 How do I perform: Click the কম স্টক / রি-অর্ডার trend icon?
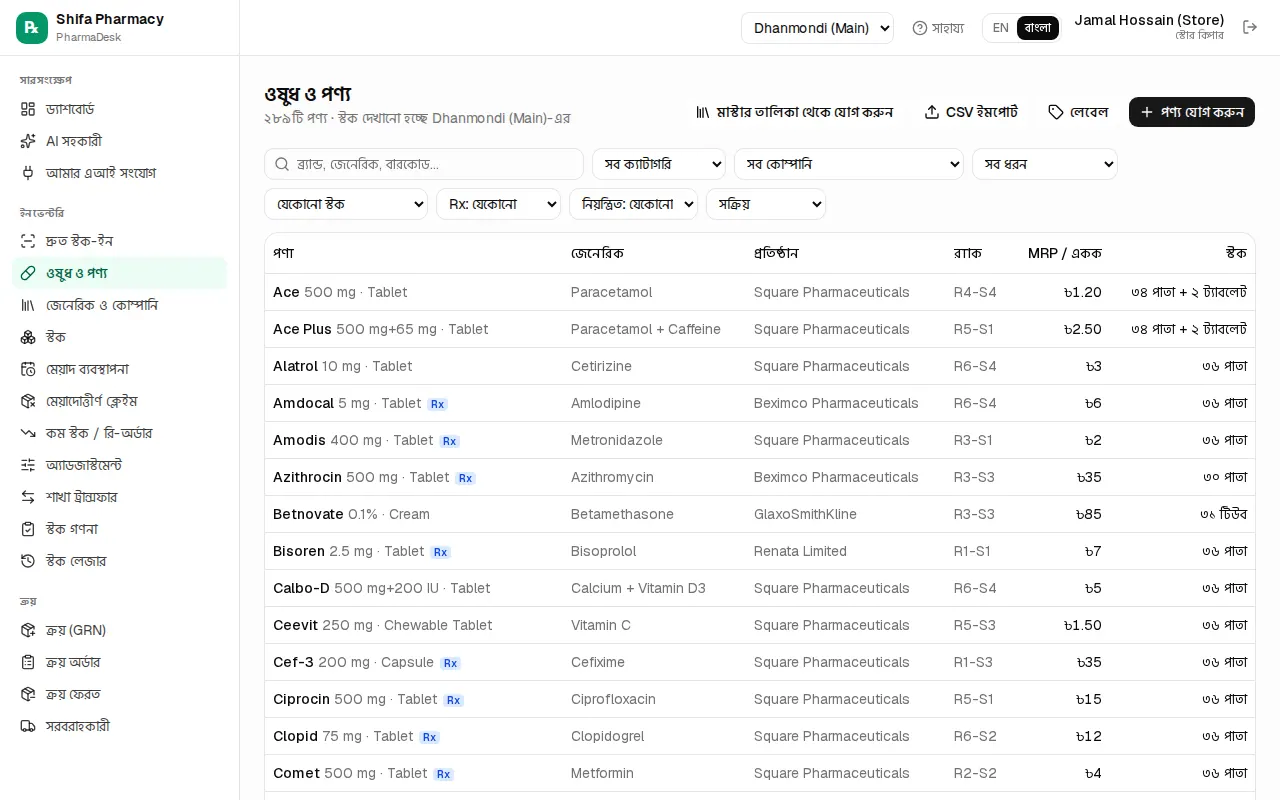[x=28, y=433]
